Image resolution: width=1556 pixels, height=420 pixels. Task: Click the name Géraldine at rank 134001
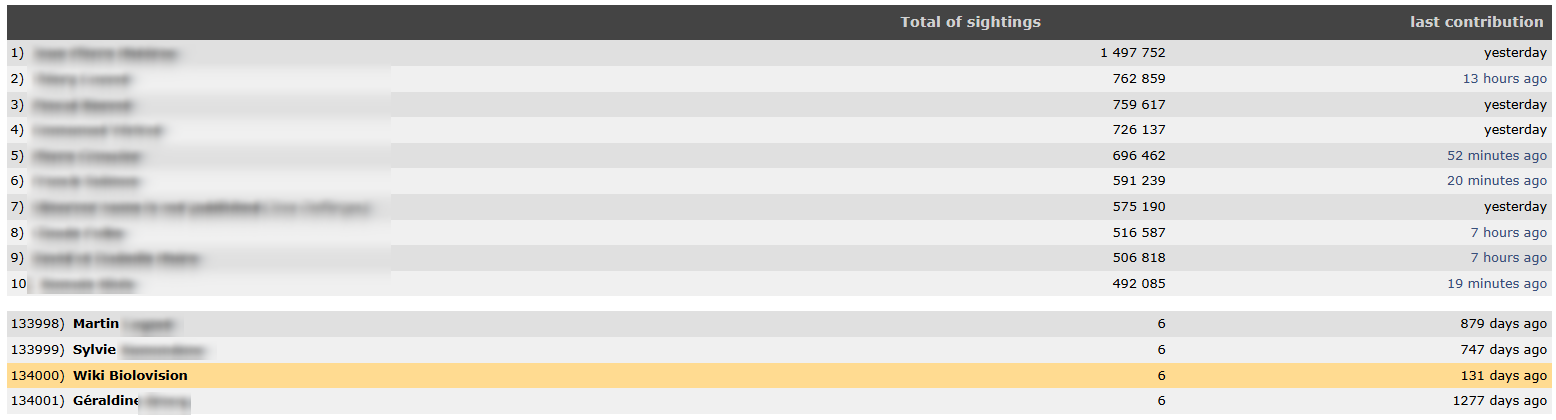pos(106,401)
